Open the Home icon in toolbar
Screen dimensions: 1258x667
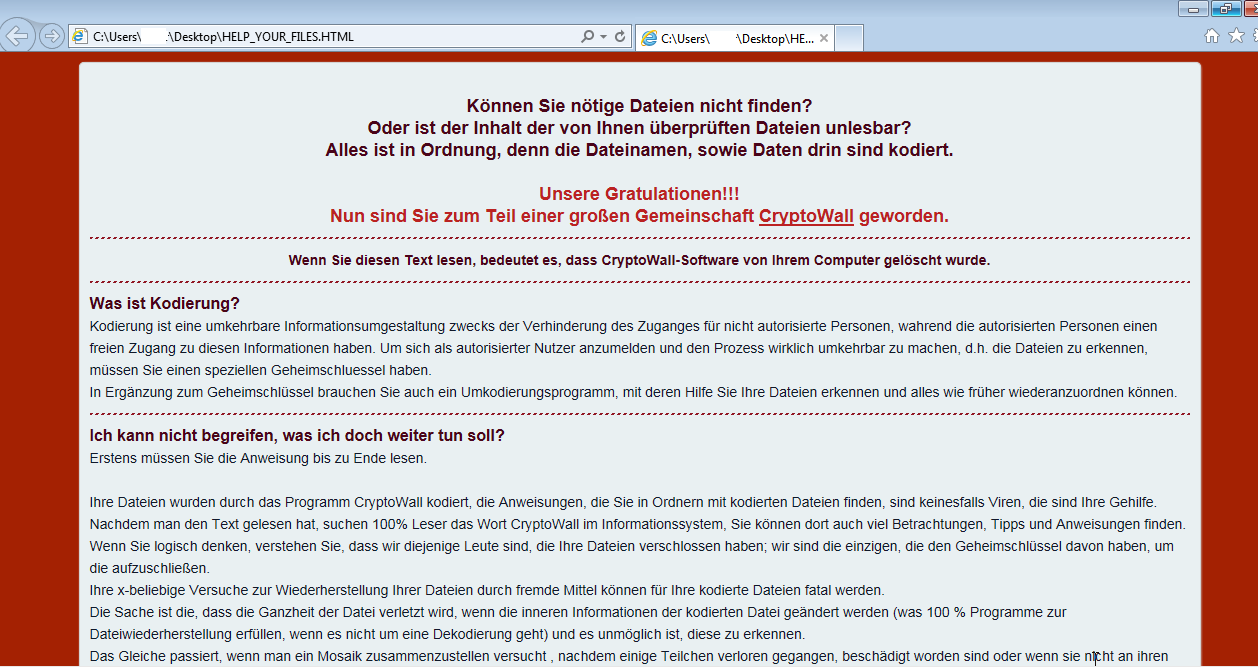click(1211, 36)
